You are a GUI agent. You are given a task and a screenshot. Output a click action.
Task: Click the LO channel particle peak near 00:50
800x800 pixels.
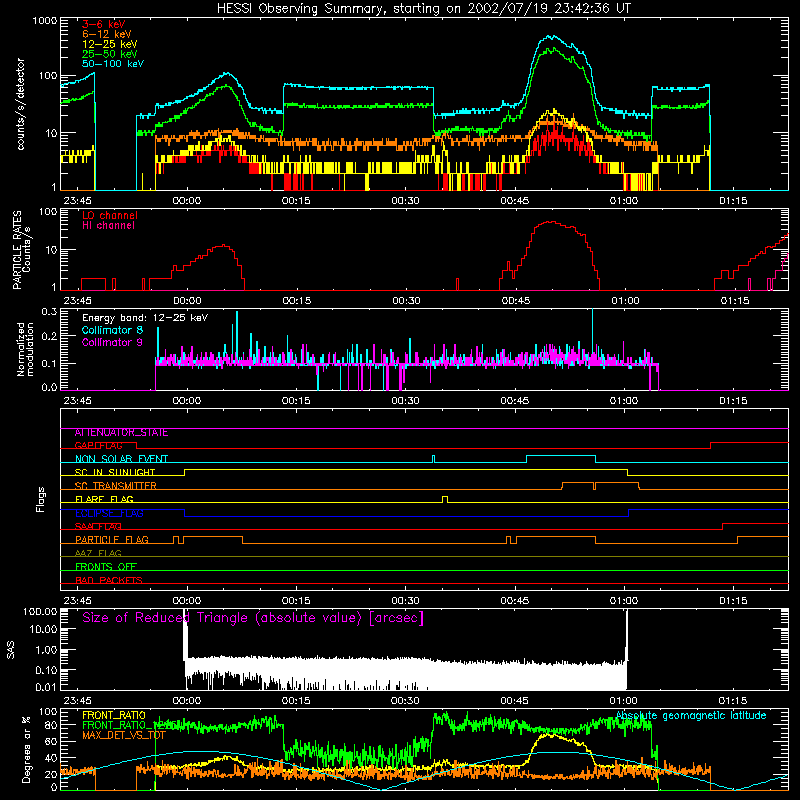point(551,222)
